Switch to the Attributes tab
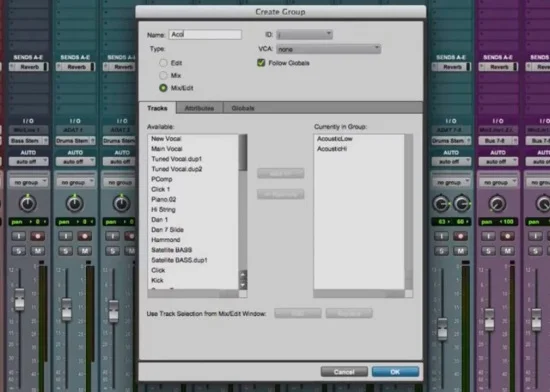 pos(199,108)
